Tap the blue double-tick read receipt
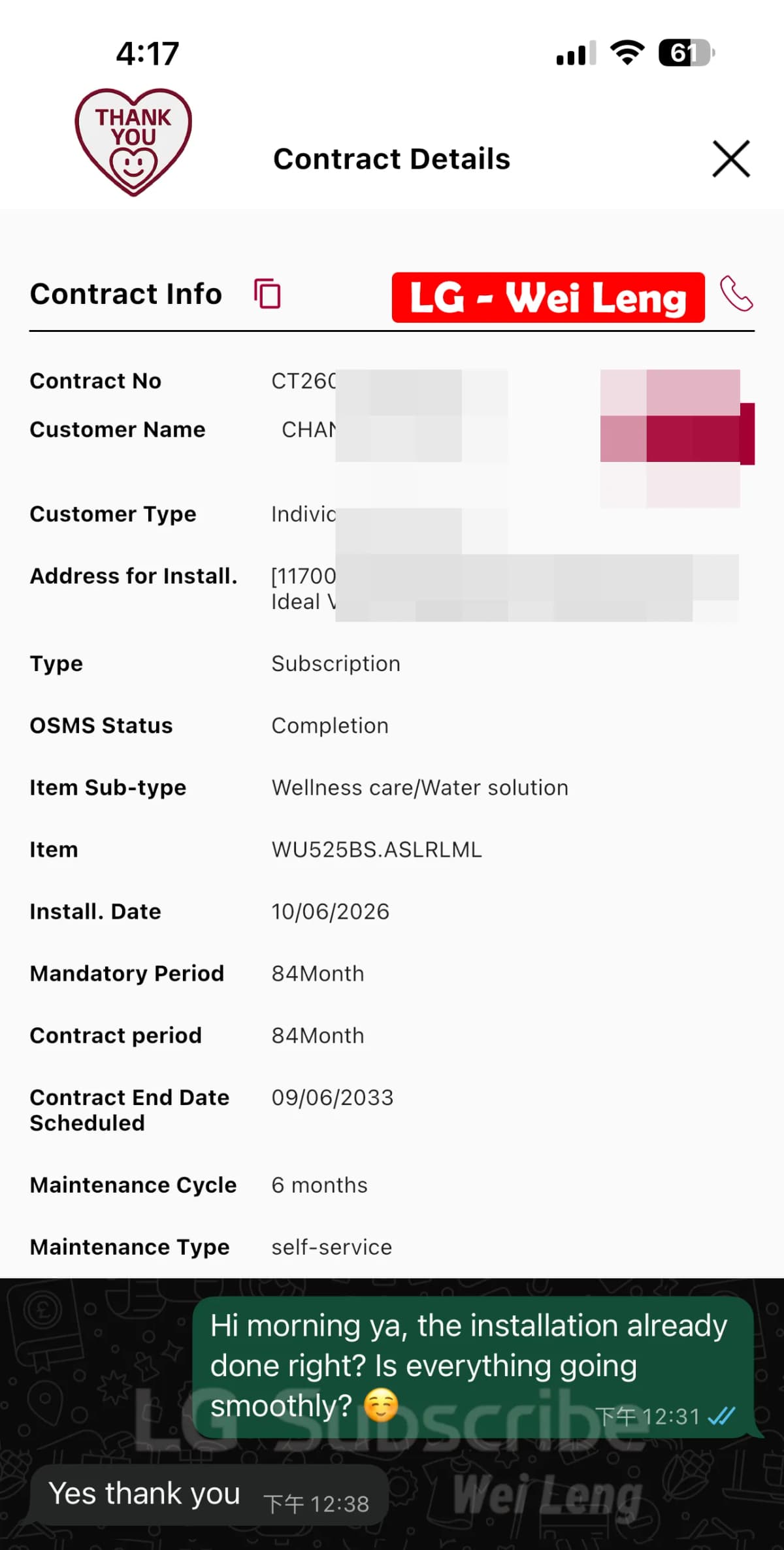This screenshot has width=784, height=1550. [721, 1416]
